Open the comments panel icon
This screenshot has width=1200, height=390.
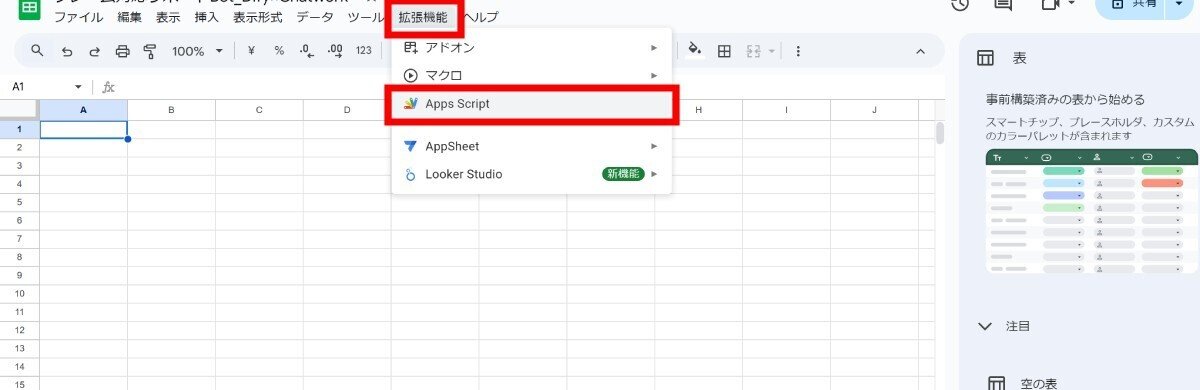point(1003,5)
